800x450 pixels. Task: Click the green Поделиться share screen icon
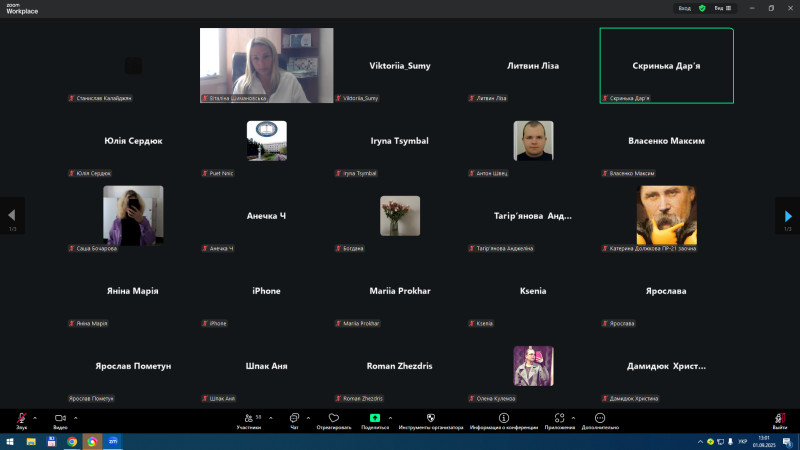tap(375, 418)
